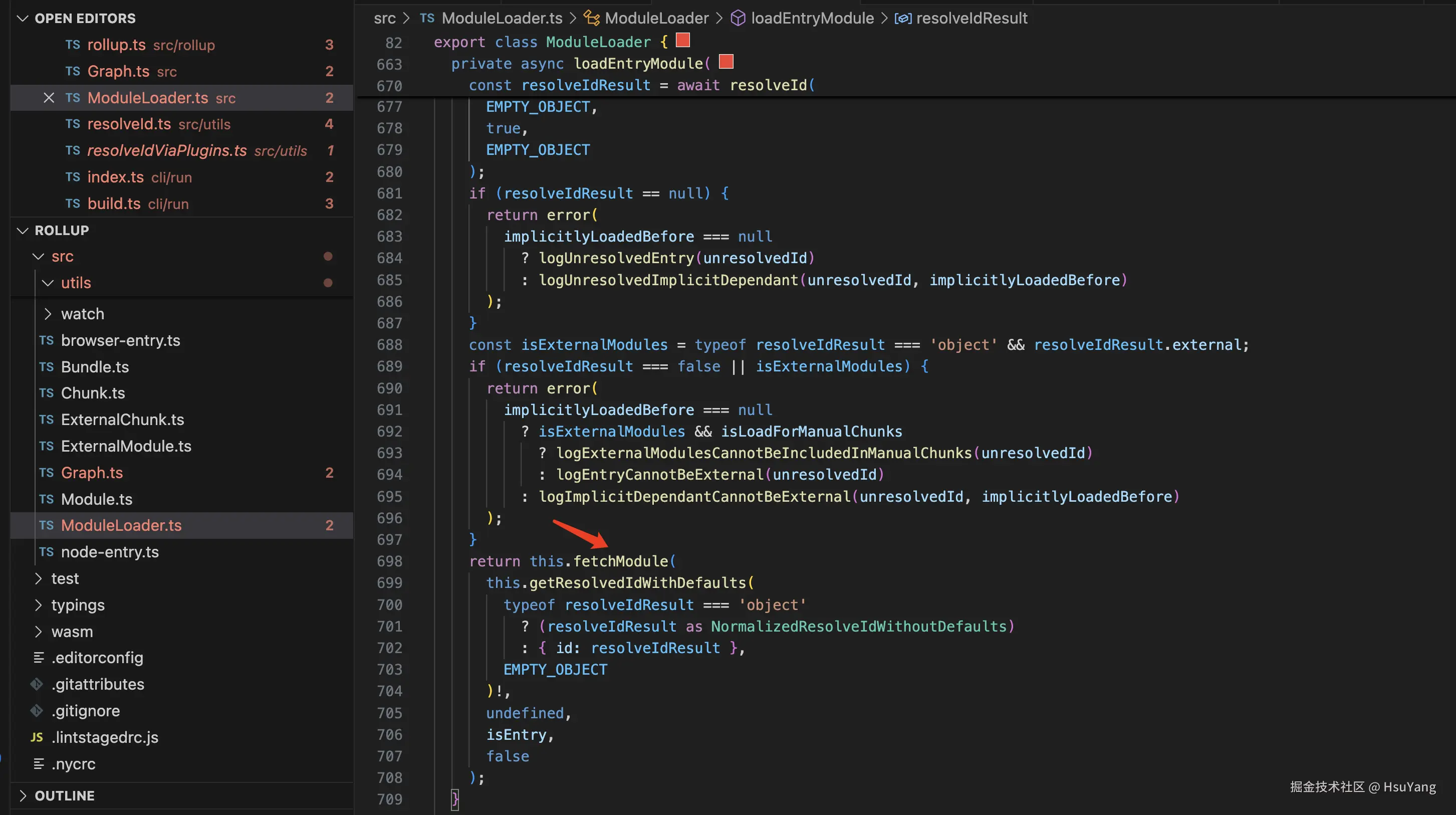The width and height of the screenshot is (1456, 815).
Task: Open resolveIdViaPlugins.ts from open editors
Action: 167,150
